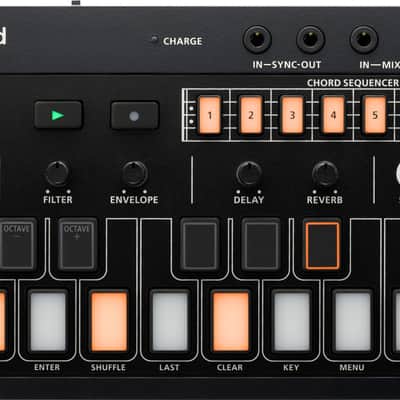Click the CHORD SEQUENCER label
The width and height of the screenshot is (400, 400).
(353, 83)
